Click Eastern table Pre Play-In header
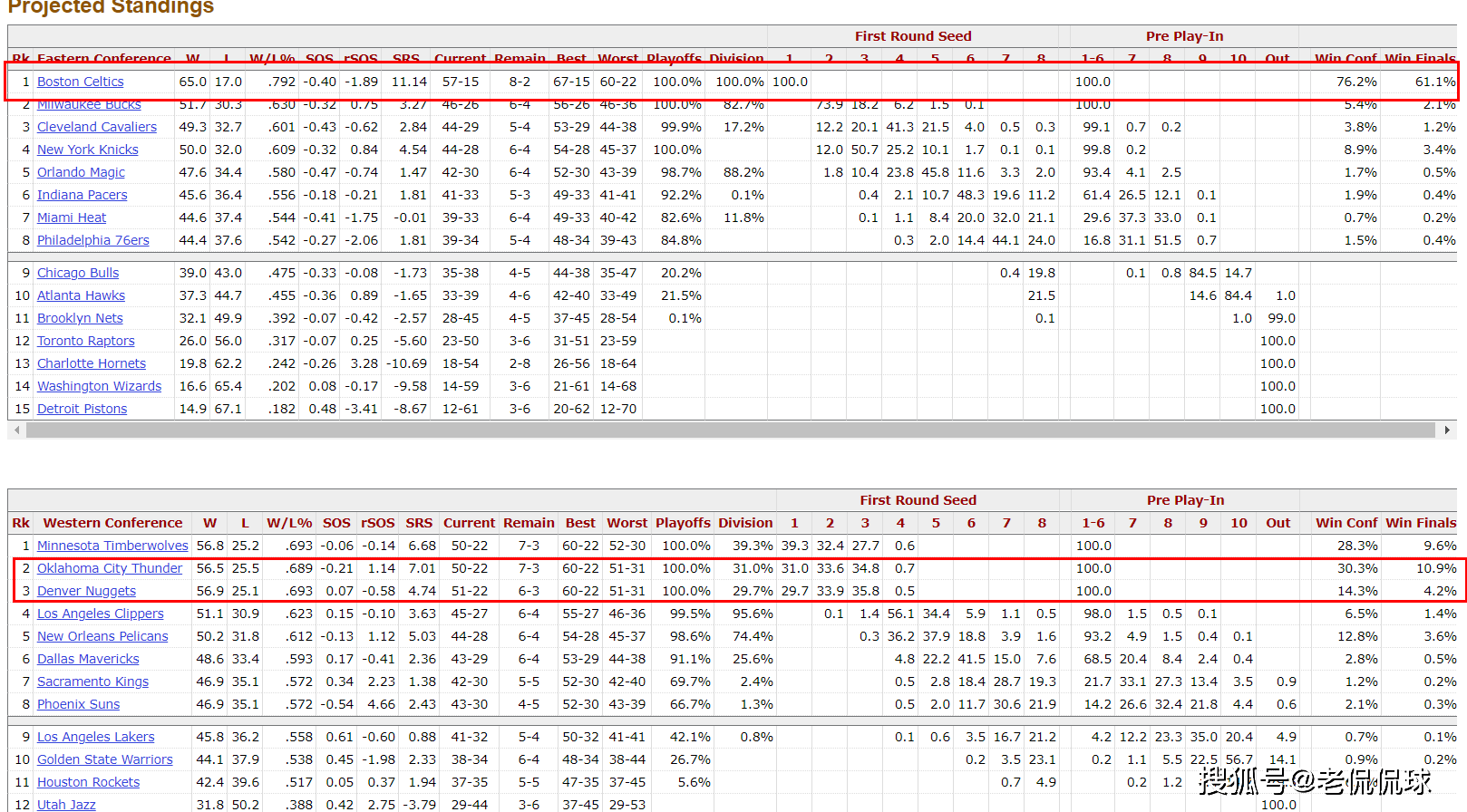This screenshot has width=1467, height=812. click(1184, 36)
